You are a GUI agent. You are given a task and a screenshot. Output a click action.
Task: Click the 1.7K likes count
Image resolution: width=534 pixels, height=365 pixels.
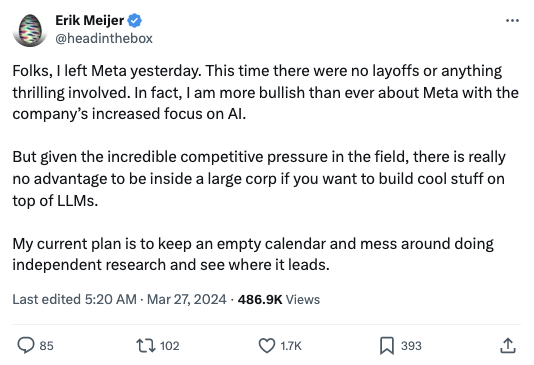click(291, 346)
